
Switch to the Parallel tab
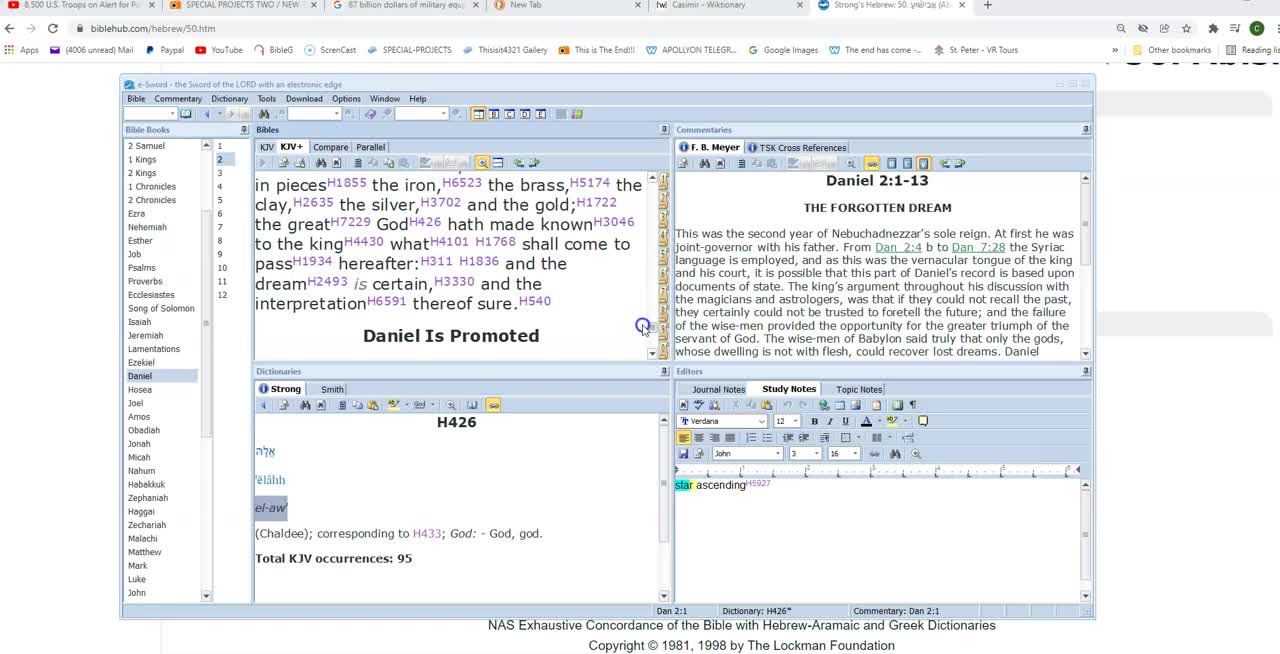pyautogui.click(x=370, y=147)
